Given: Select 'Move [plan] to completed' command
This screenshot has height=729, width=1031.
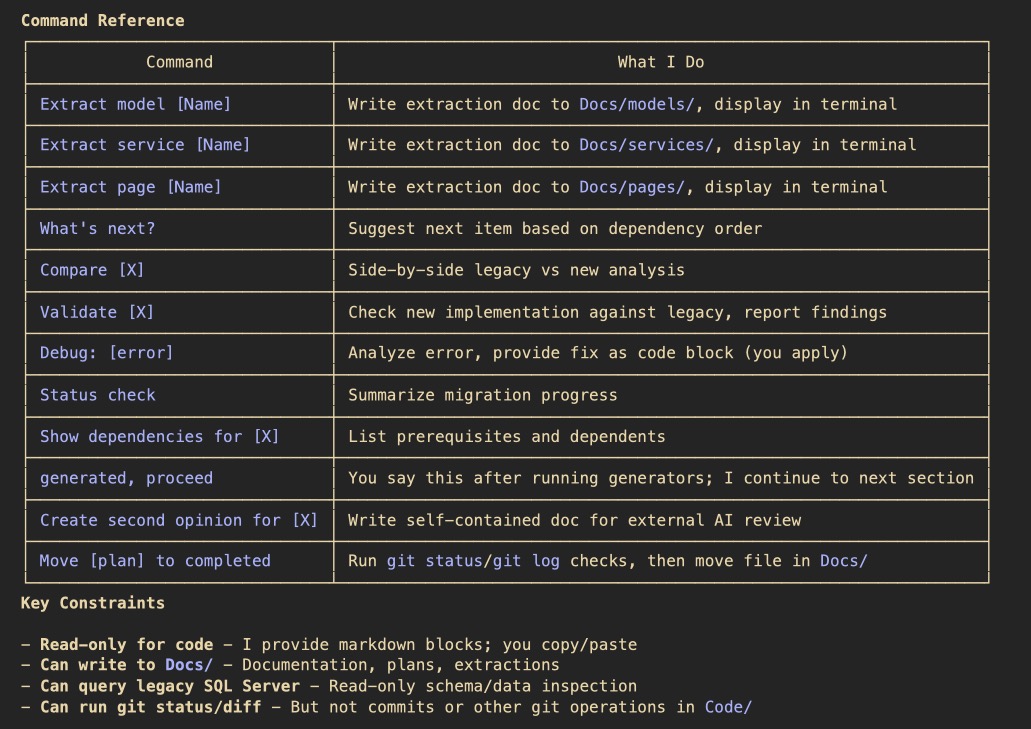Looking at the screenshot, I should (155, 561).
